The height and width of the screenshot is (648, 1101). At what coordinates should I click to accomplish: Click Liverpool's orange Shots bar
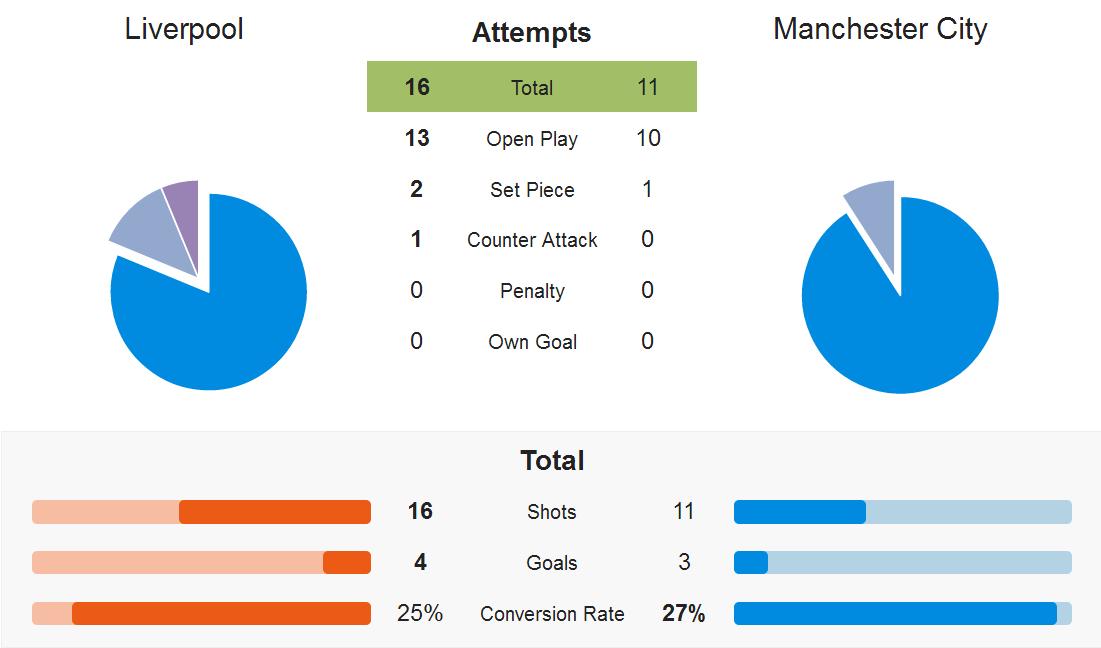point(275,512)
